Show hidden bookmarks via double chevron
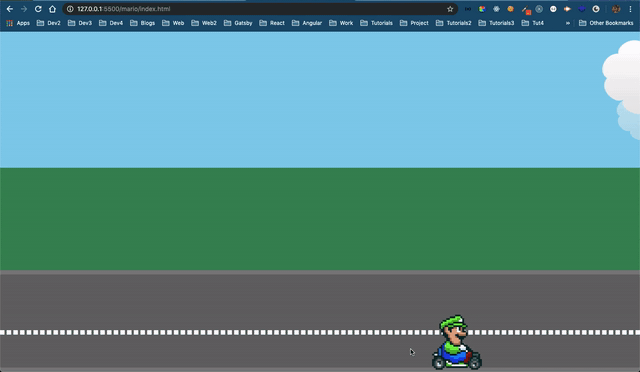Screen dimensions: 640x372 coord(568,23)
